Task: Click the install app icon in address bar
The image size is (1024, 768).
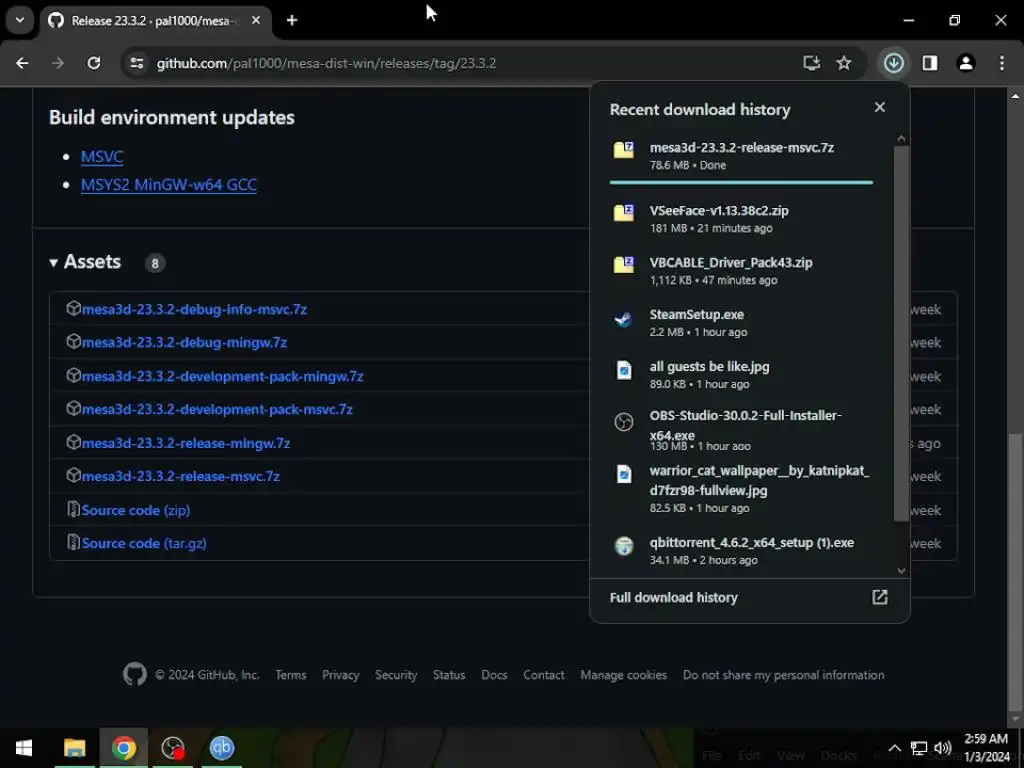Action: pos(811,63)
